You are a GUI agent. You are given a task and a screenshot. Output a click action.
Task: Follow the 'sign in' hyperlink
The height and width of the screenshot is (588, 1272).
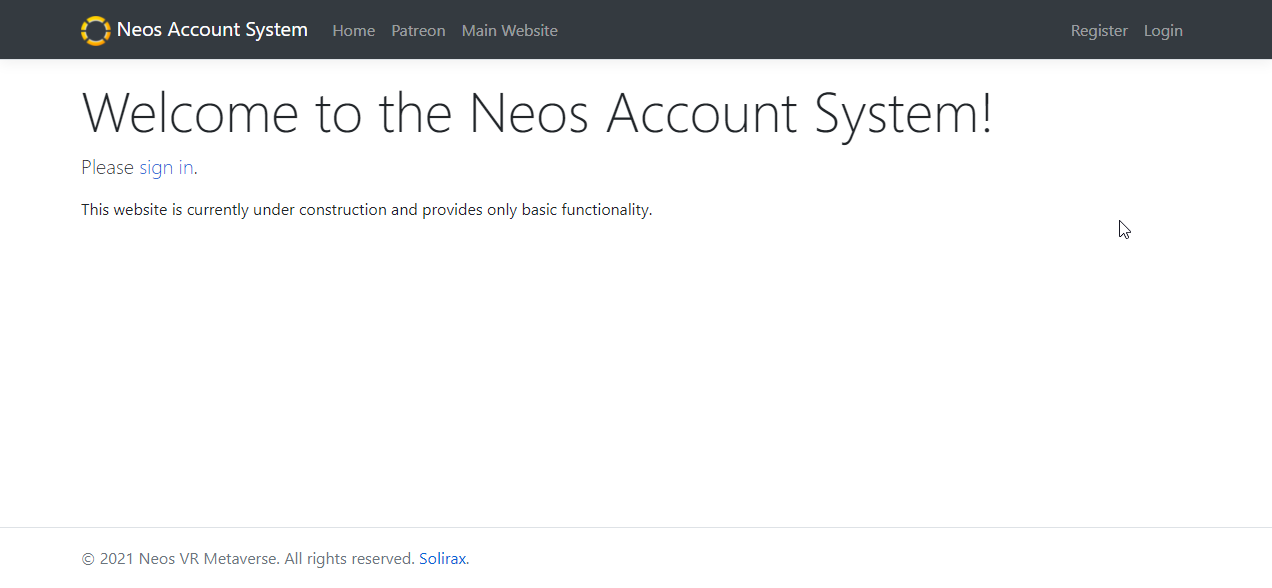pyautogui.click(x=166, y=167)
